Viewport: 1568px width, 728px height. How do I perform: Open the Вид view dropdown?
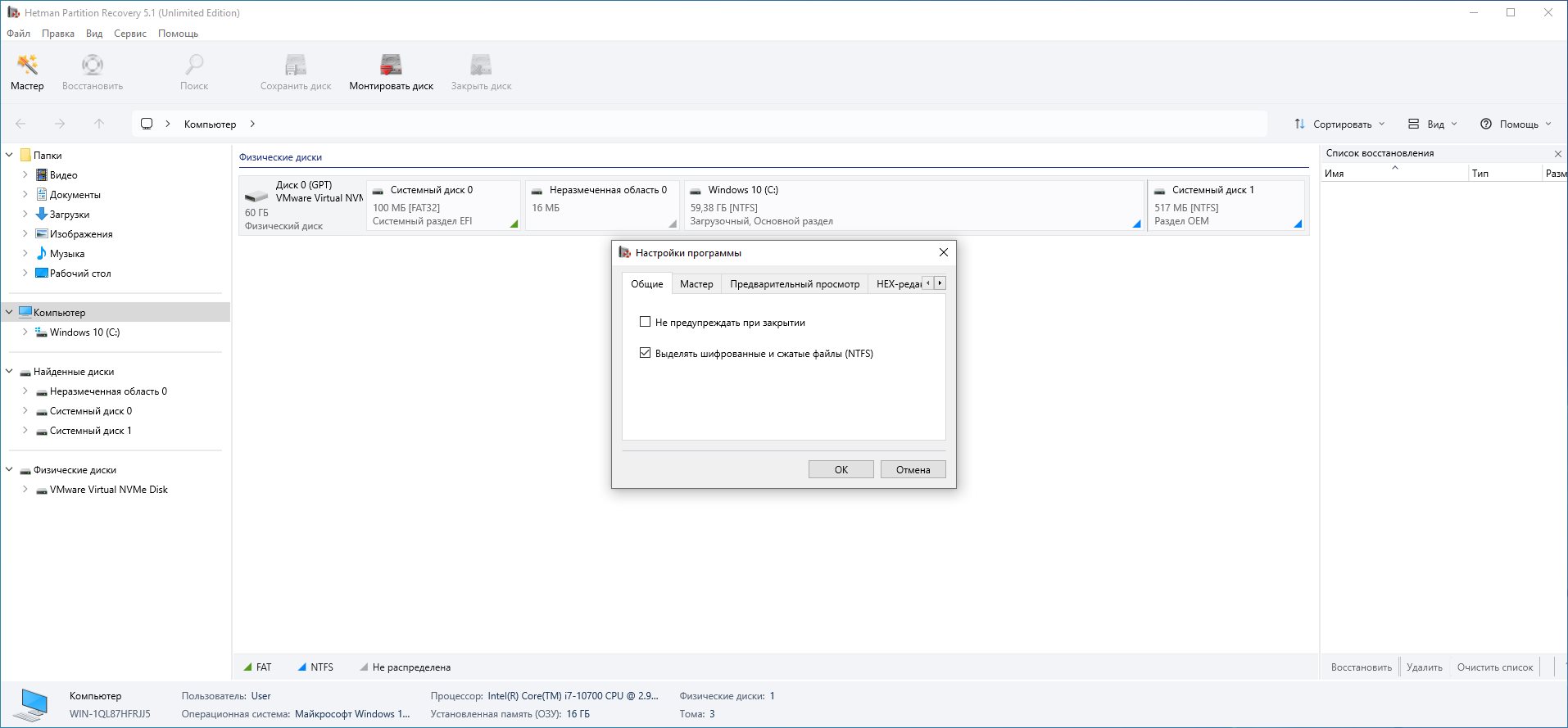1433,124
